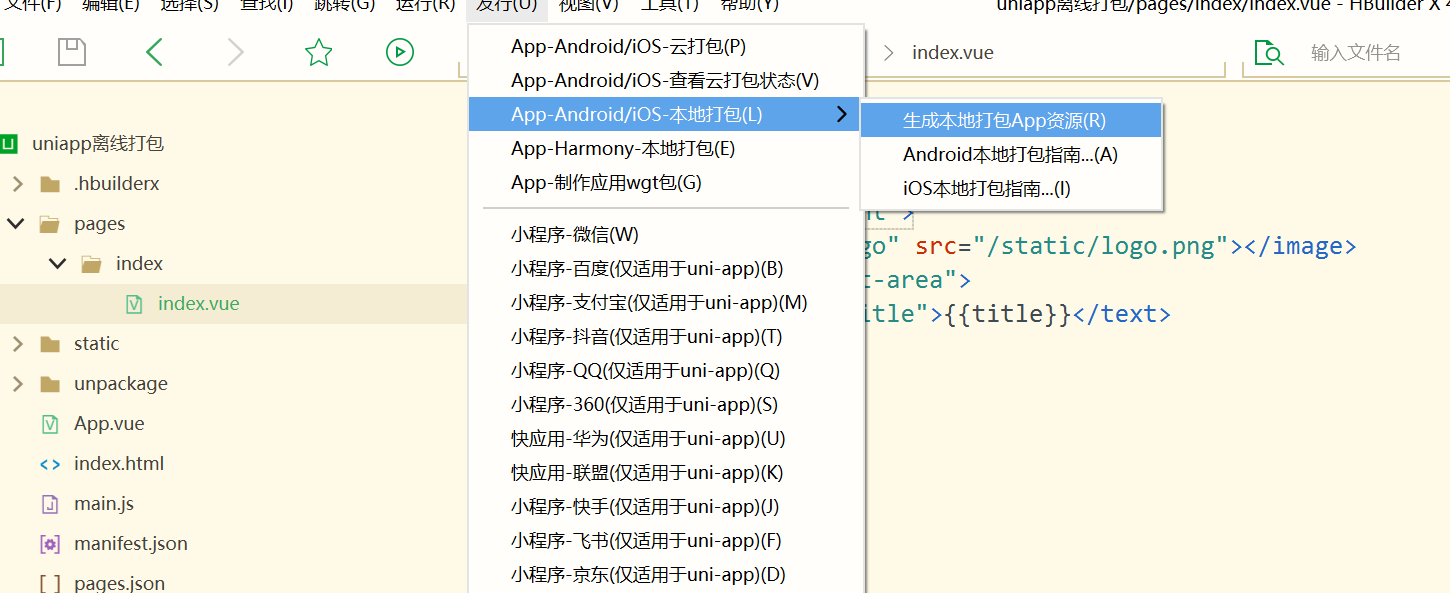Expand the static folder chevron
The height and width of the screenshot is (593, 1450).
(16, 344)
